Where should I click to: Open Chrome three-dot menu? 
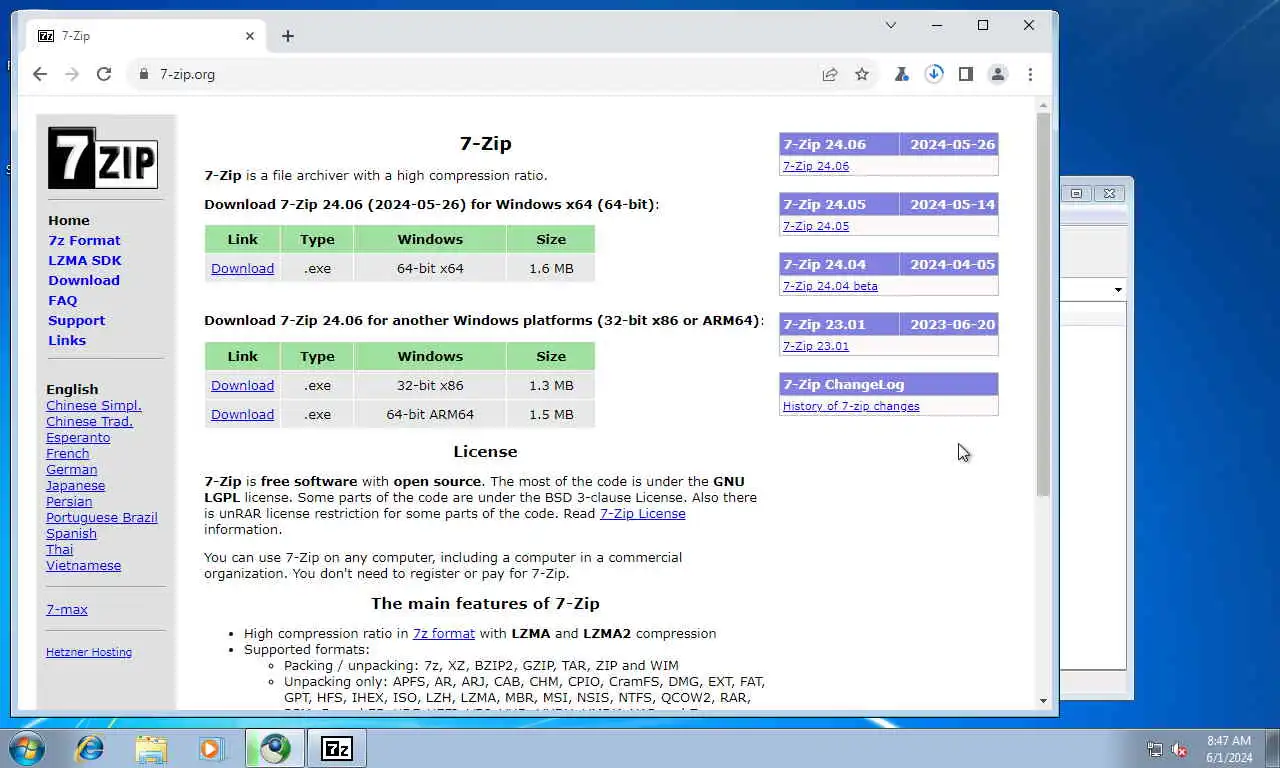1030,74
